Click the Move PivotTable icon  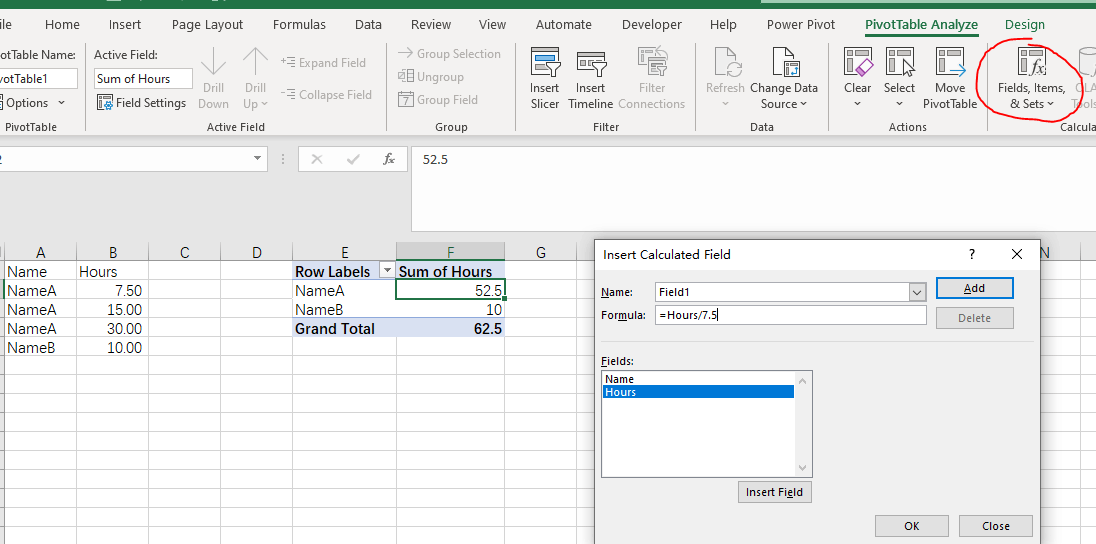[950, 62]
